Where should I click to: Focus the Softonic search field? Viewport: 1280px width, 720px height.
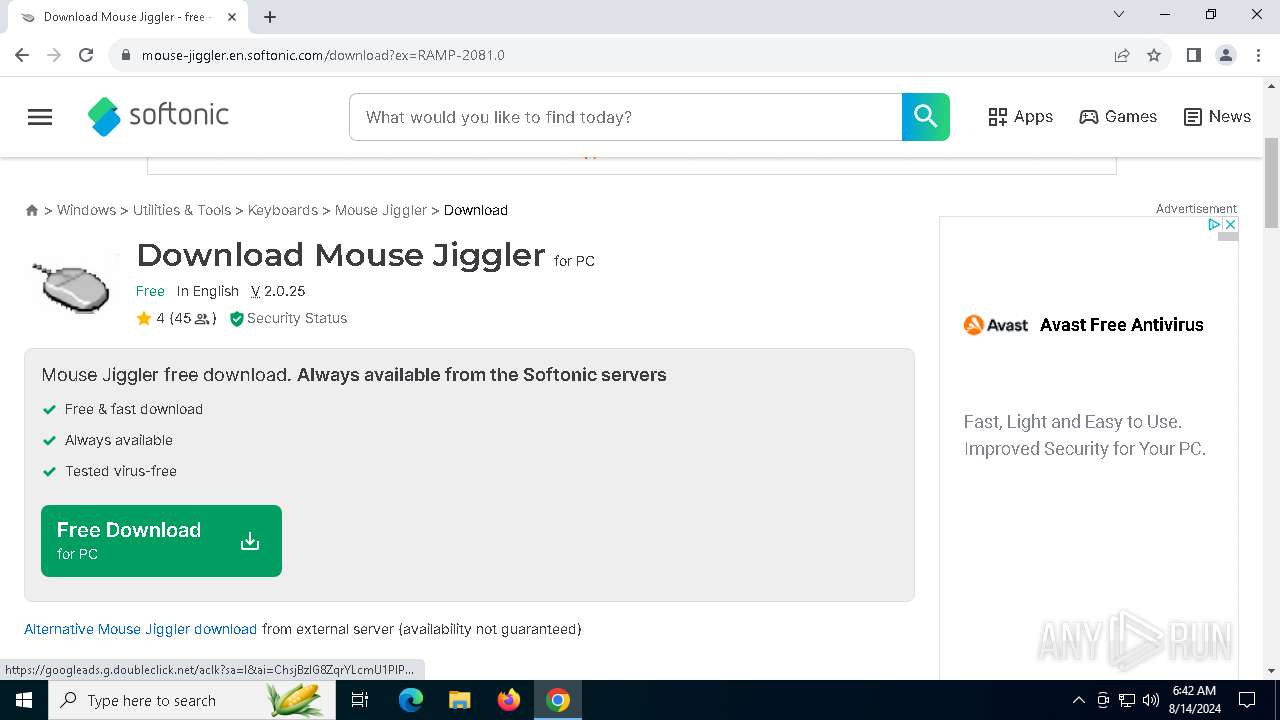pos(626,117)
